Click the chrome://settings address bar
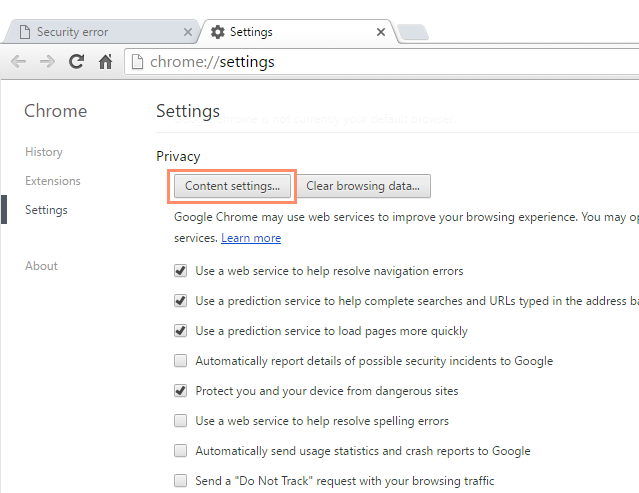 [x=380, y=62]
